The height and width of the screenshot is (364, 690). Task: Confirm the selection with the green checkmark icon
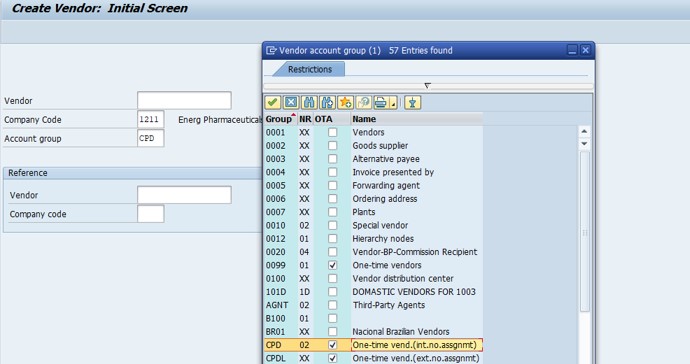tap(273, 103)
